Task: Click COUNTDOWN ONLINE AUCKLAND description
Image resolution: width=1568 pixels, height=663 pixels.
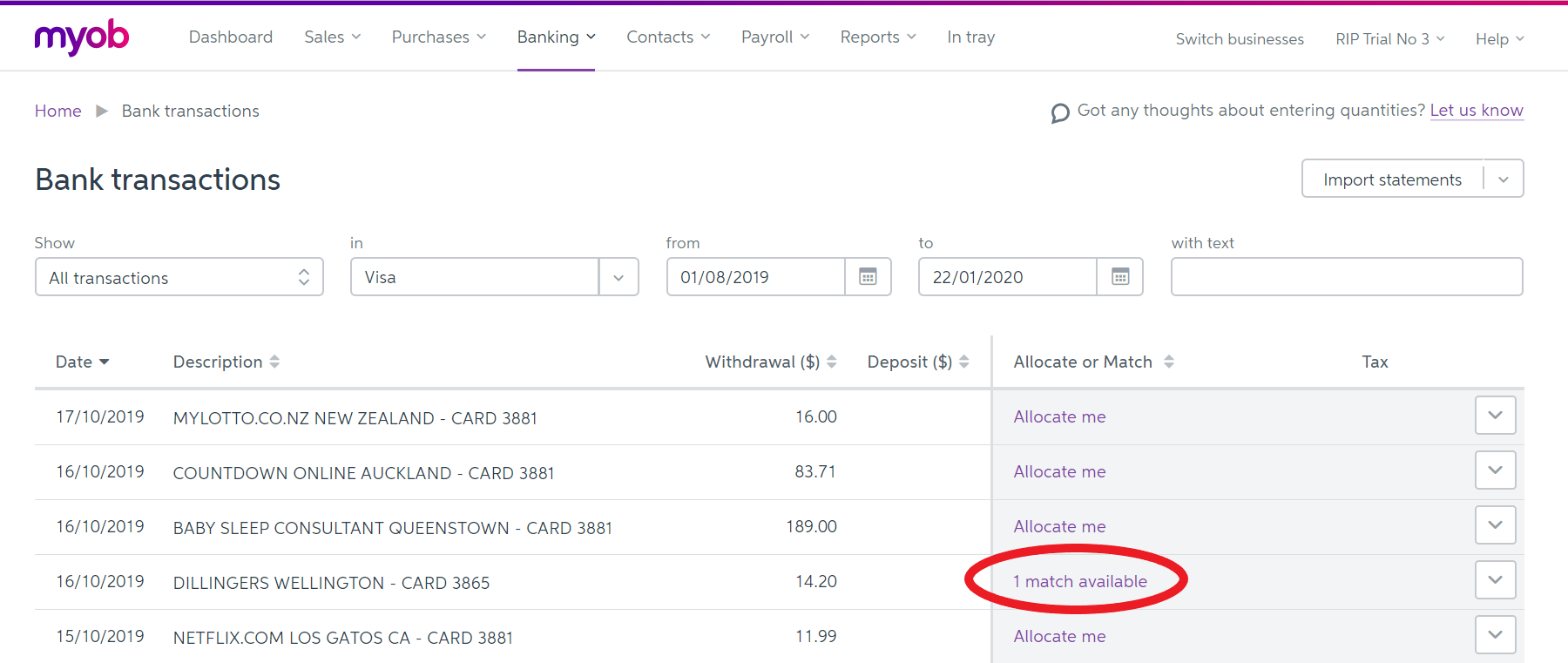Action: tap(364, 473)
